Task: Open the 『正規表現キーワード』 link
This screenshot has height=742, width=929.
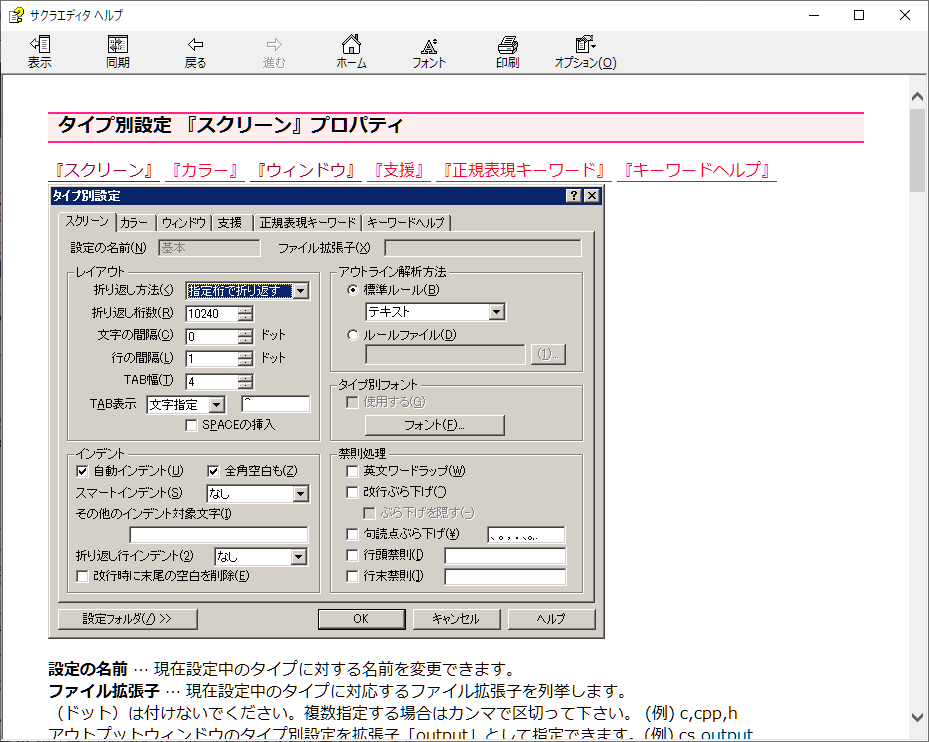Action: click(x=524, y=171)
